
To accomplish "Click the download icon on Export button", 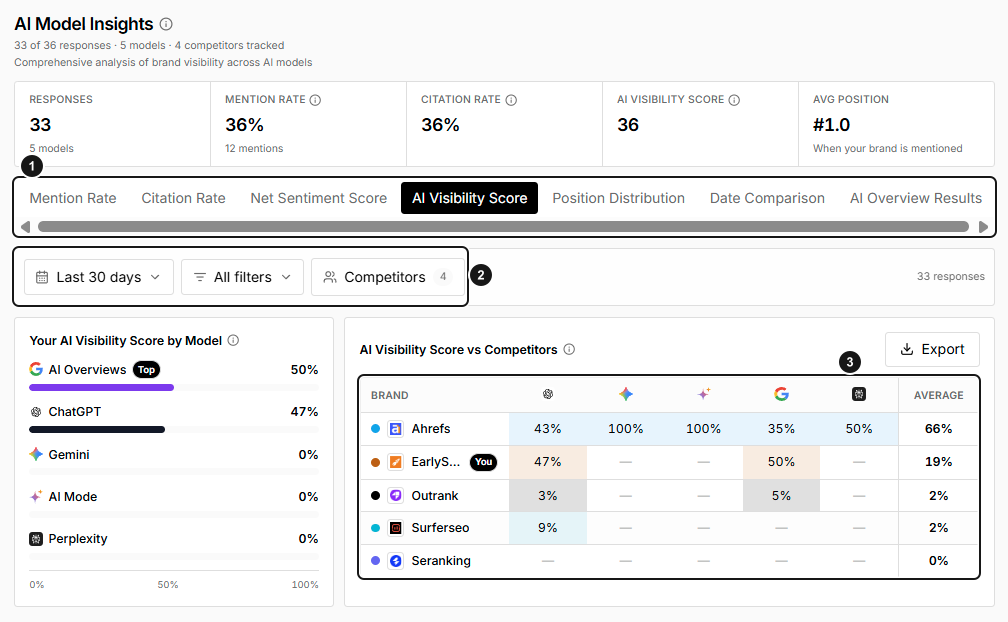I will point(906,349).
